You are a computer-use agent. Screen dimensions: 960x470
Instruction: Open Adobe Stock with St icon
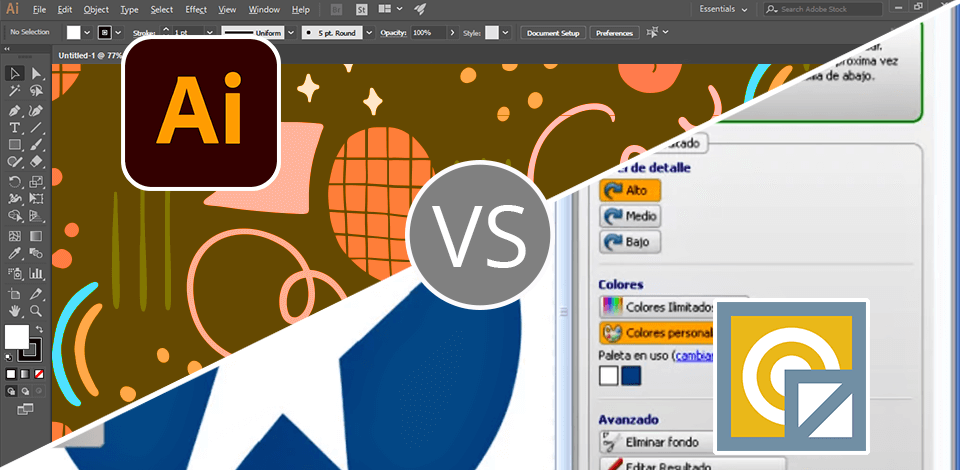(x=361, y=9)
